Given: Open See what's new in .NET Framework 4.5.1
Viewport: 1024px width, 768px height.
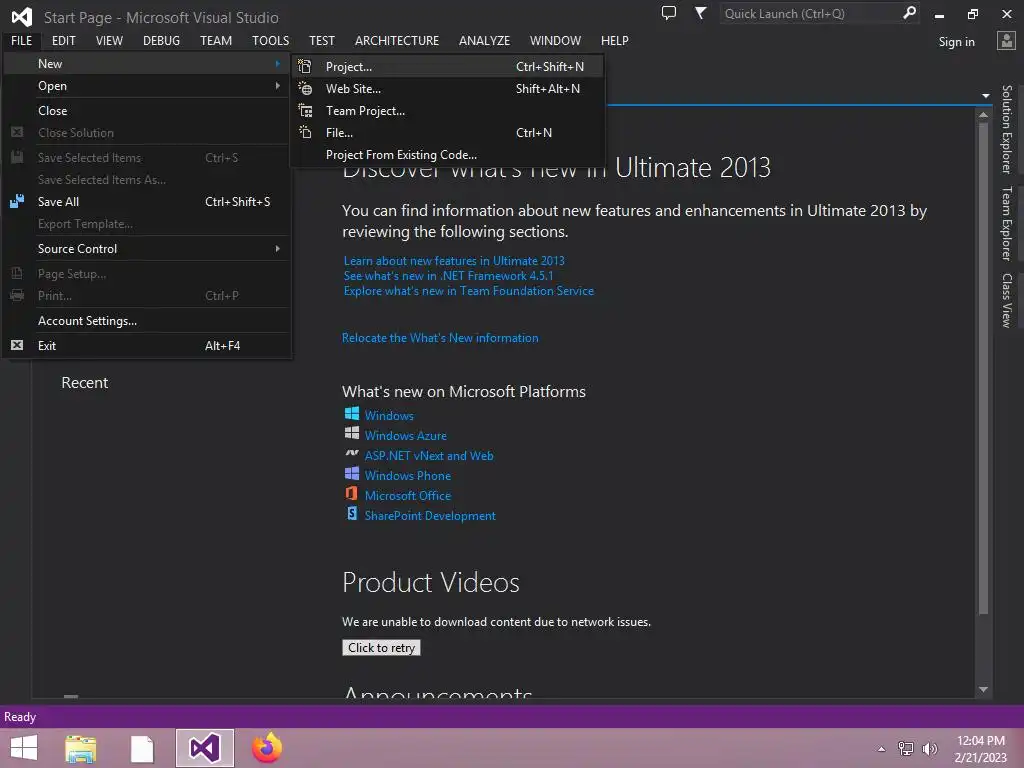Looking at the screenshot, I should [x=448, y=276].
